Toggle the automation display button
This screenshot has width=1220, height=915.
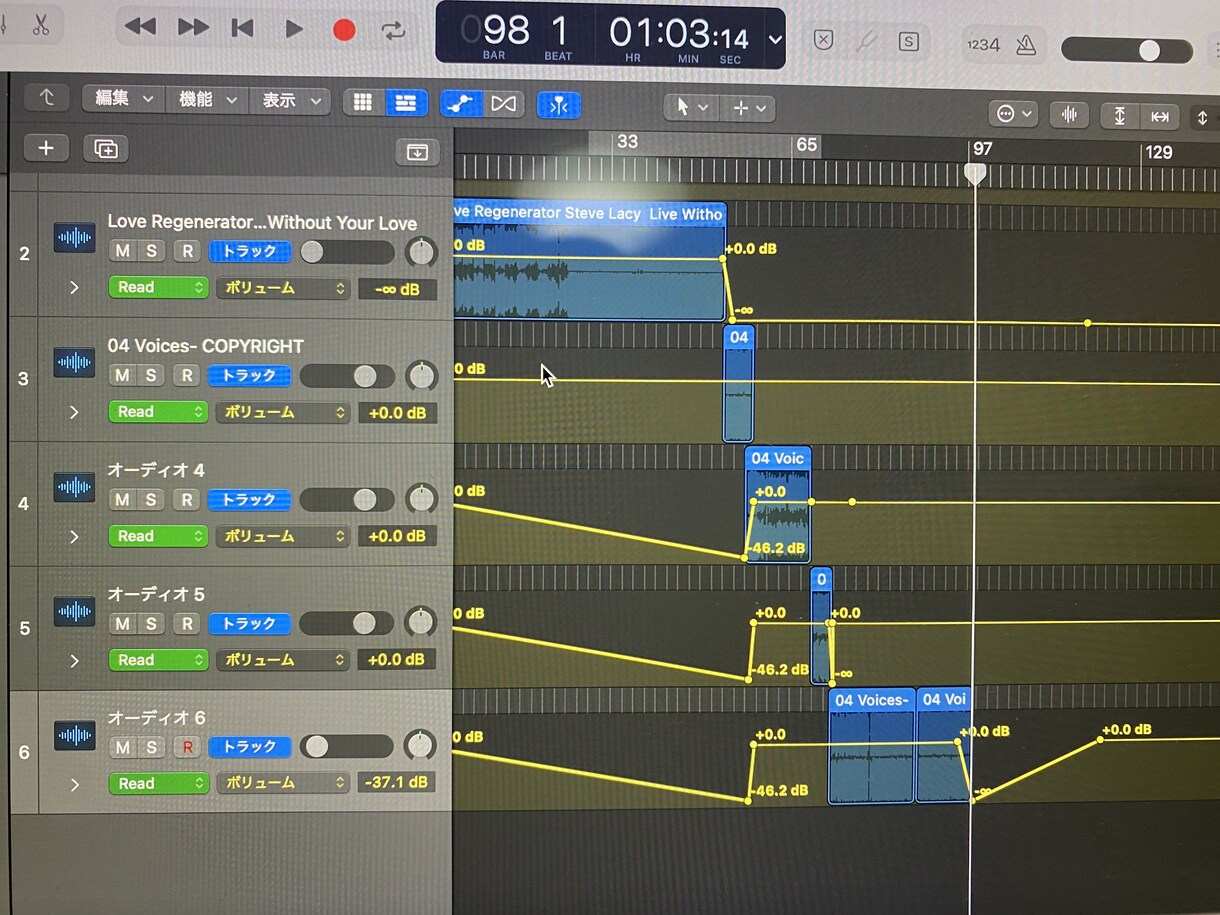[x=461, y=103]
